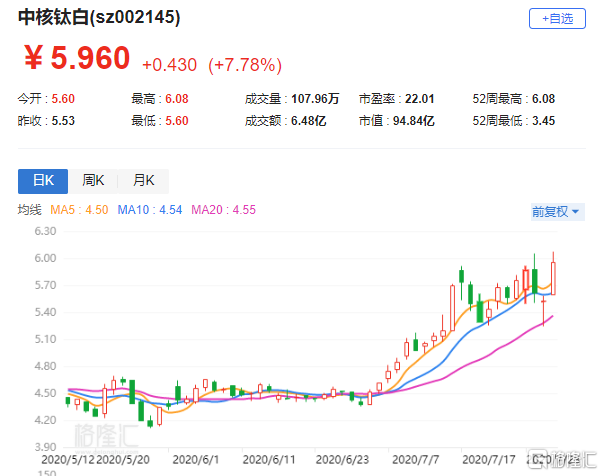Image resolution: width=603 pixels, height=476 pixels.
Task: Switch to the 周K weekly chart tab
Action: [93, 181]
